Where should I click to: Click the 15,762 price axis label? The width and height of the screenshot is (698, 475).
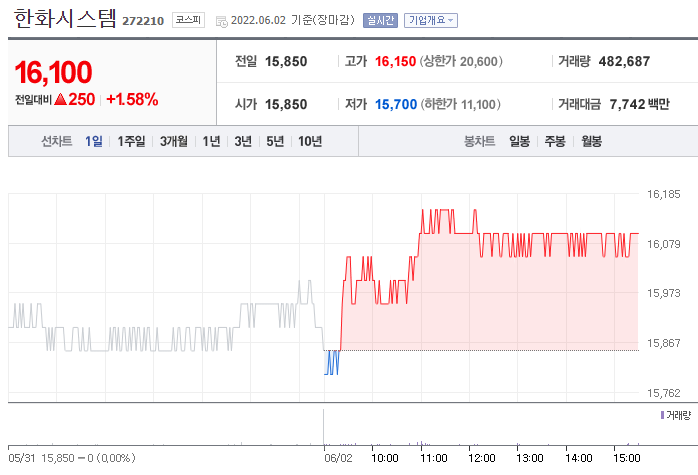tap(663, 393)
